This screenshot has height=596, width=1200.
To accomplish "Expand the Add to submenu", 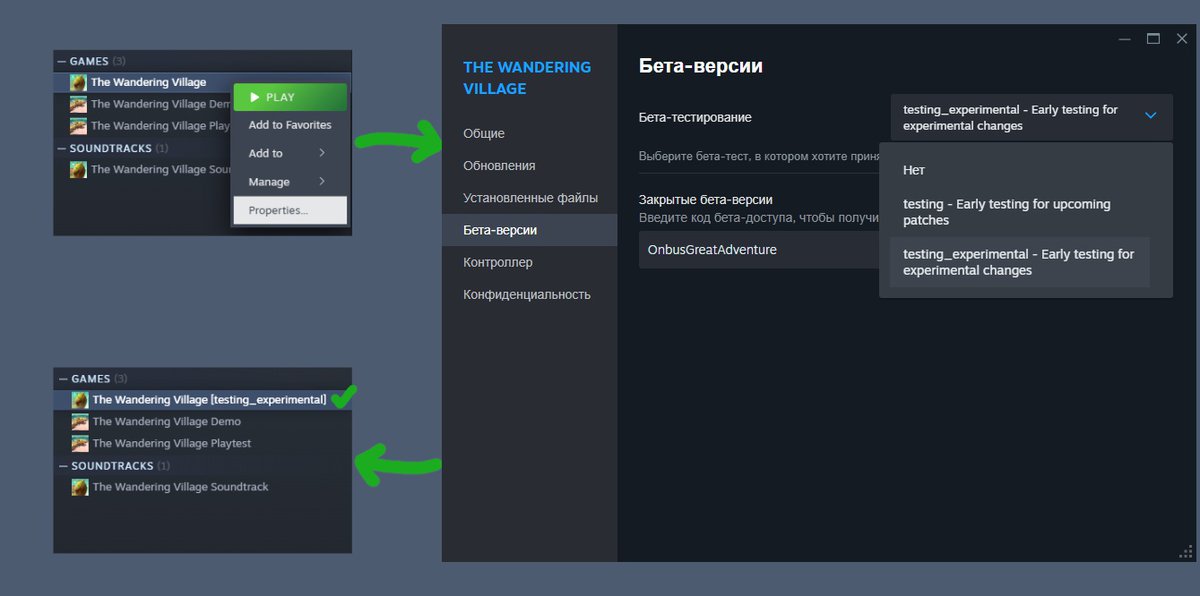I will 322,153.
